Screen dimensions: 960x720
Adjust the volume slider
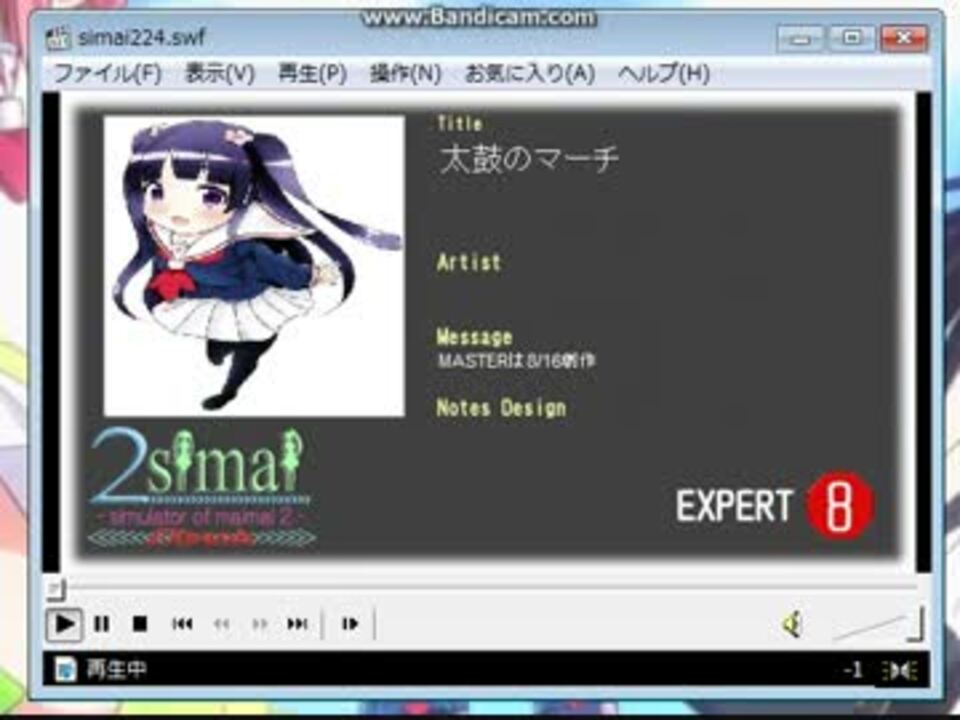click(877, 624)
